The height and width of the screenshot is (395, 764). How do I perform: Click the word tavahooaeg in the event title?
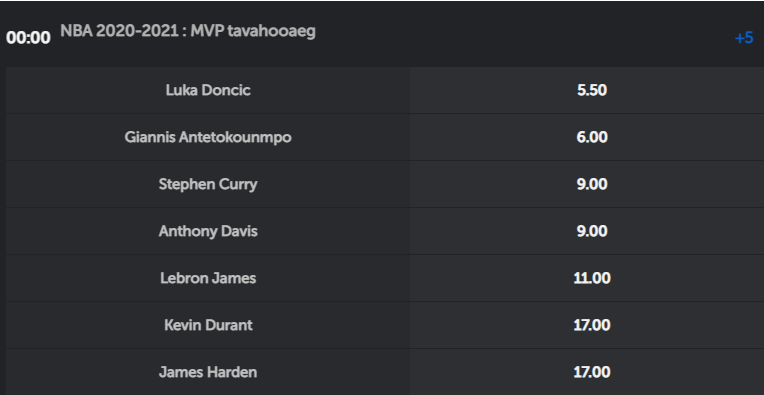271,31
